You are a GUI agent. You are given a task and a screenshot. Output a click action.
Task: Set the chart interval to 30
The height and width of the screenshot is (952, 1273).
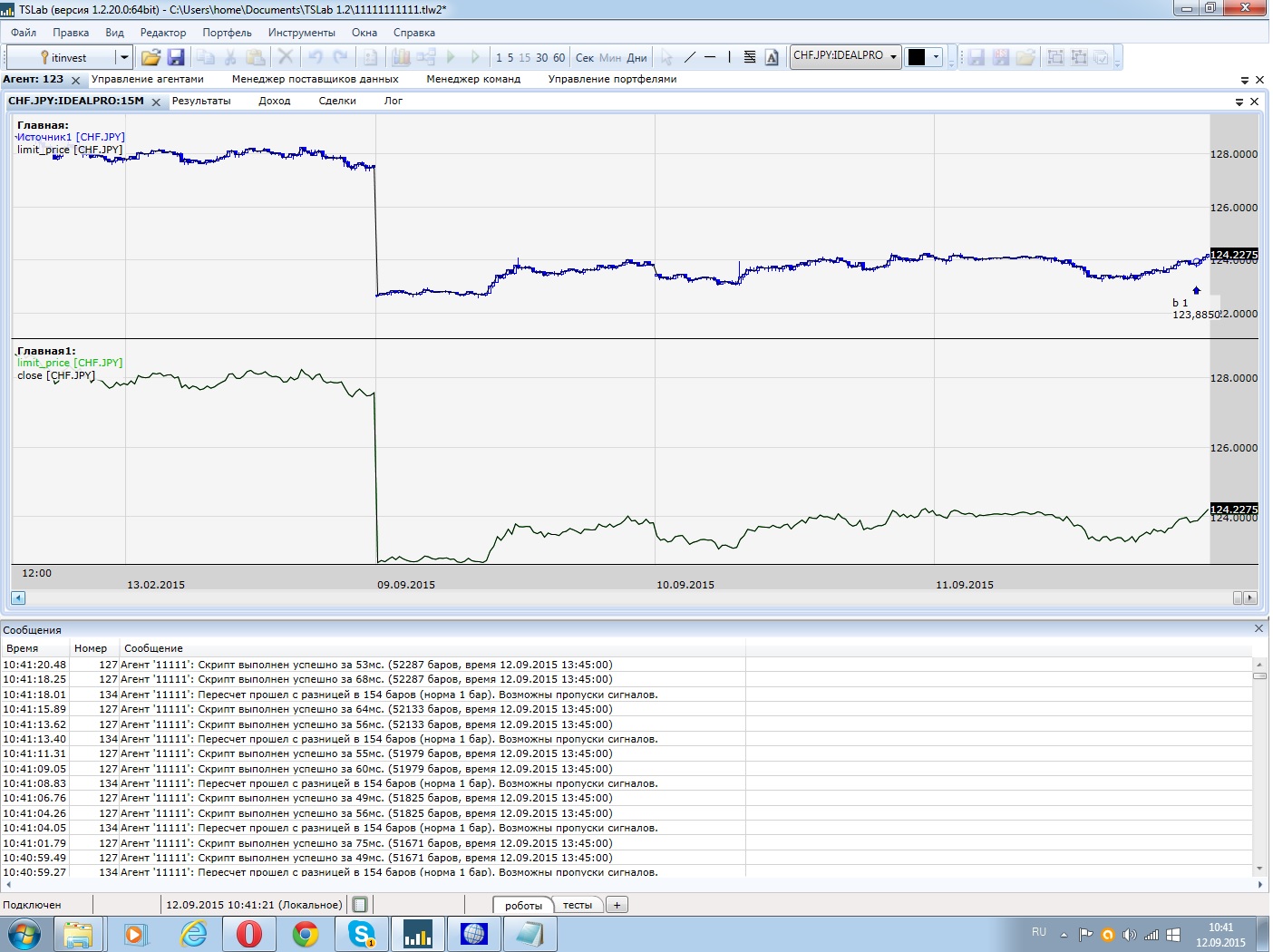tap(541, 58)
